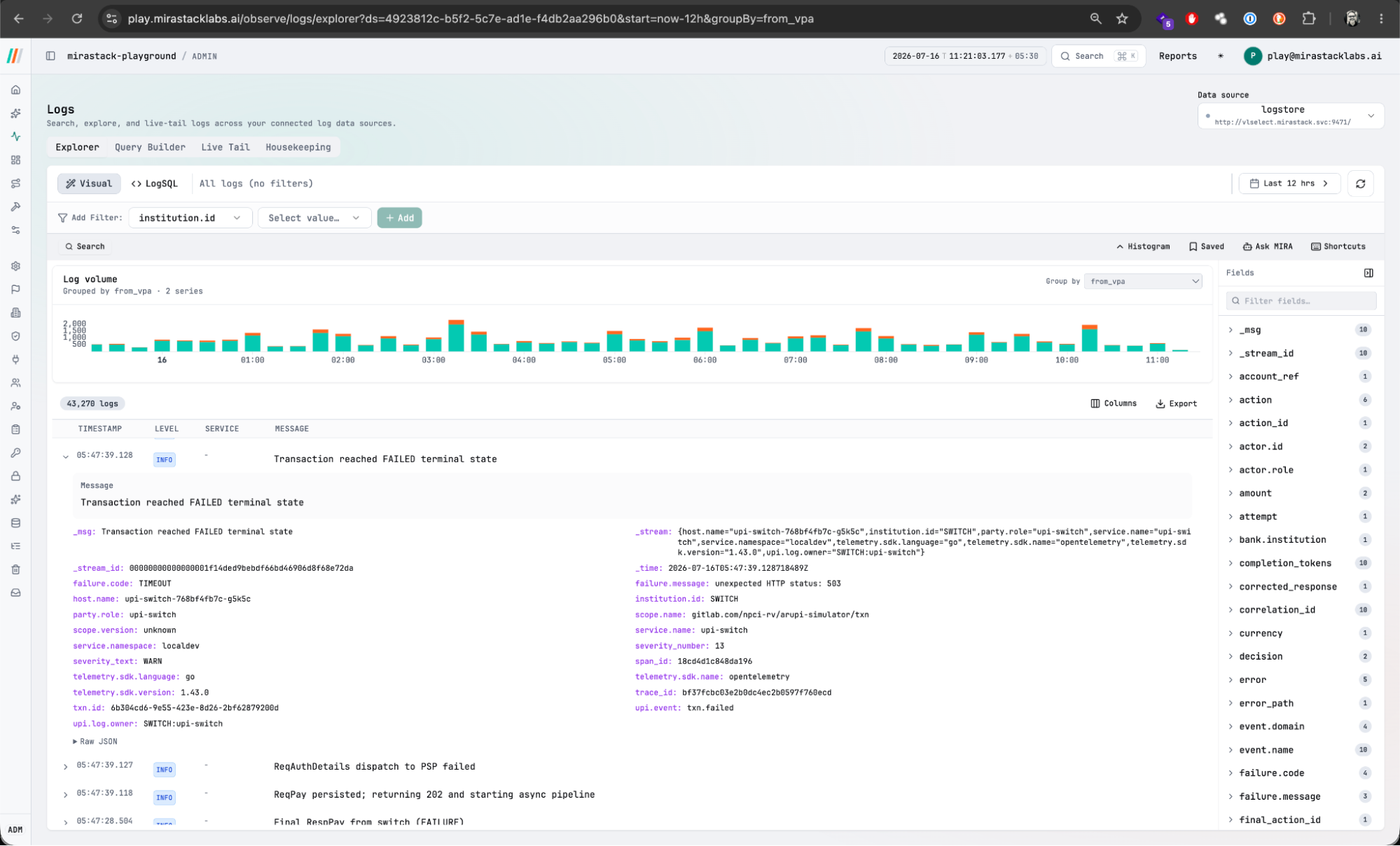This screenshot has width=1400, height=846.
Task: Click the tallest histogram bar near 03:00
Action: (x=456, y=335)
